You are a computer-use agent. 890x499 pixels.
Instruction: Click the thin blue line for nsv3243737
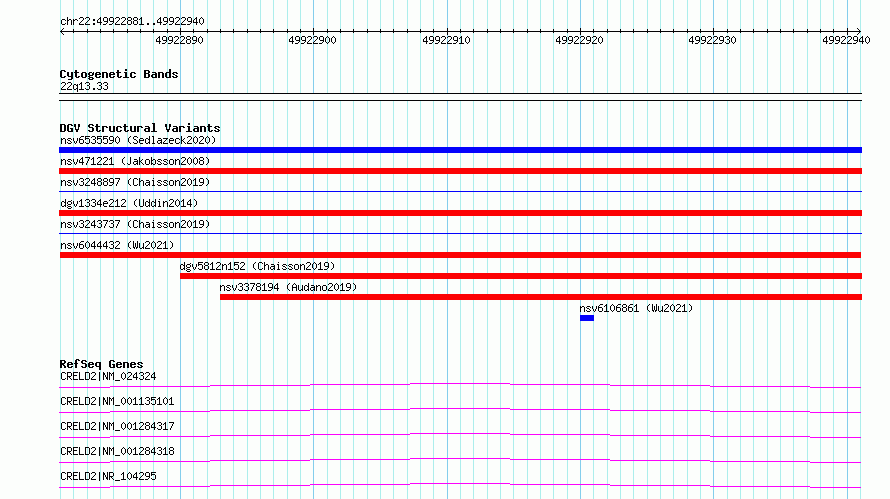pyautogui.click(x=460, y=233)
